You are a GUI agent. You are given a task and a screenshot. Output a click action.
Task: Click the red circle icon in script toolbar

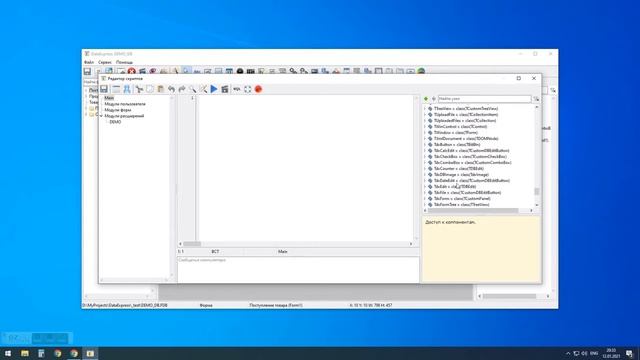[258, 89]
